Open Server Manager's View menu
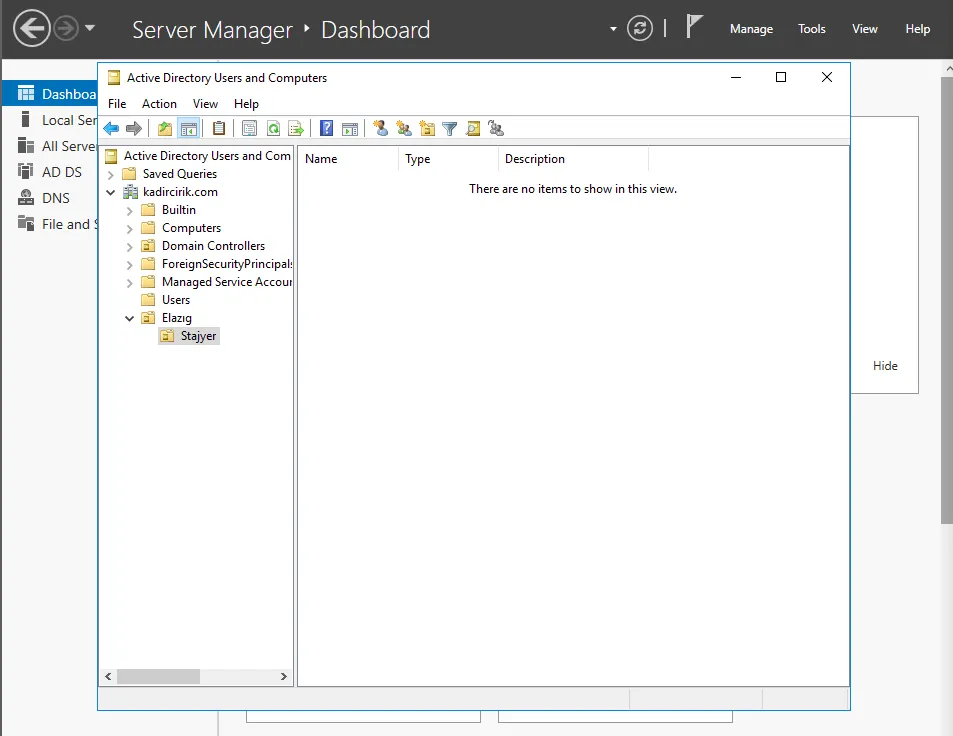 pos(864,29)
